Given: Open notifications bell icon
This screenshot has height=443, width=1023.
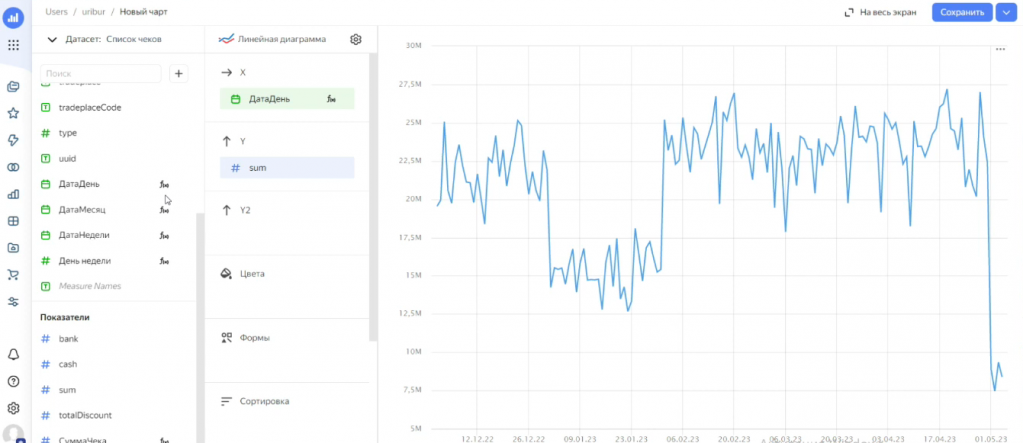Looking at the screenshot, I should [13, 355].
